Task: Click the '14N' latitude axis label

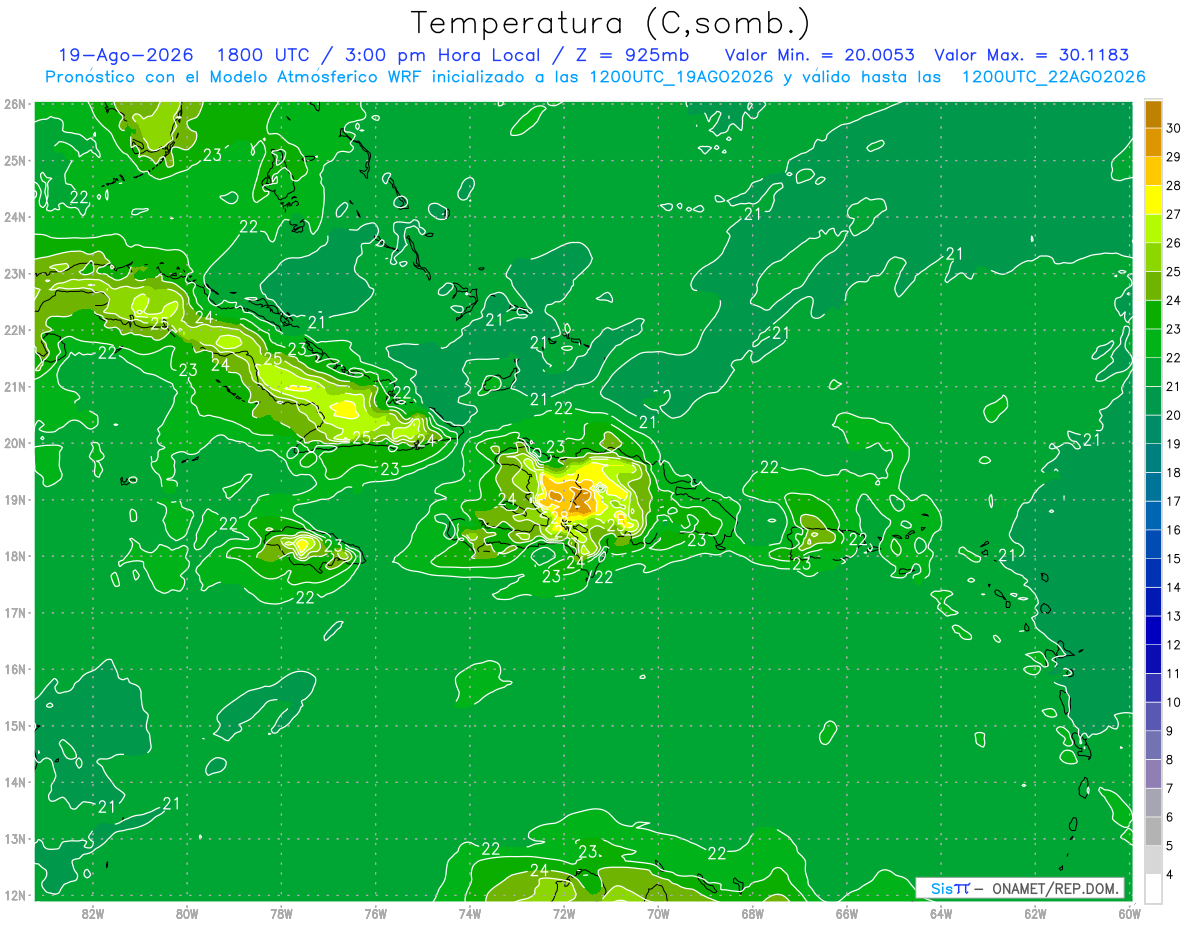Action: (16, 782)
